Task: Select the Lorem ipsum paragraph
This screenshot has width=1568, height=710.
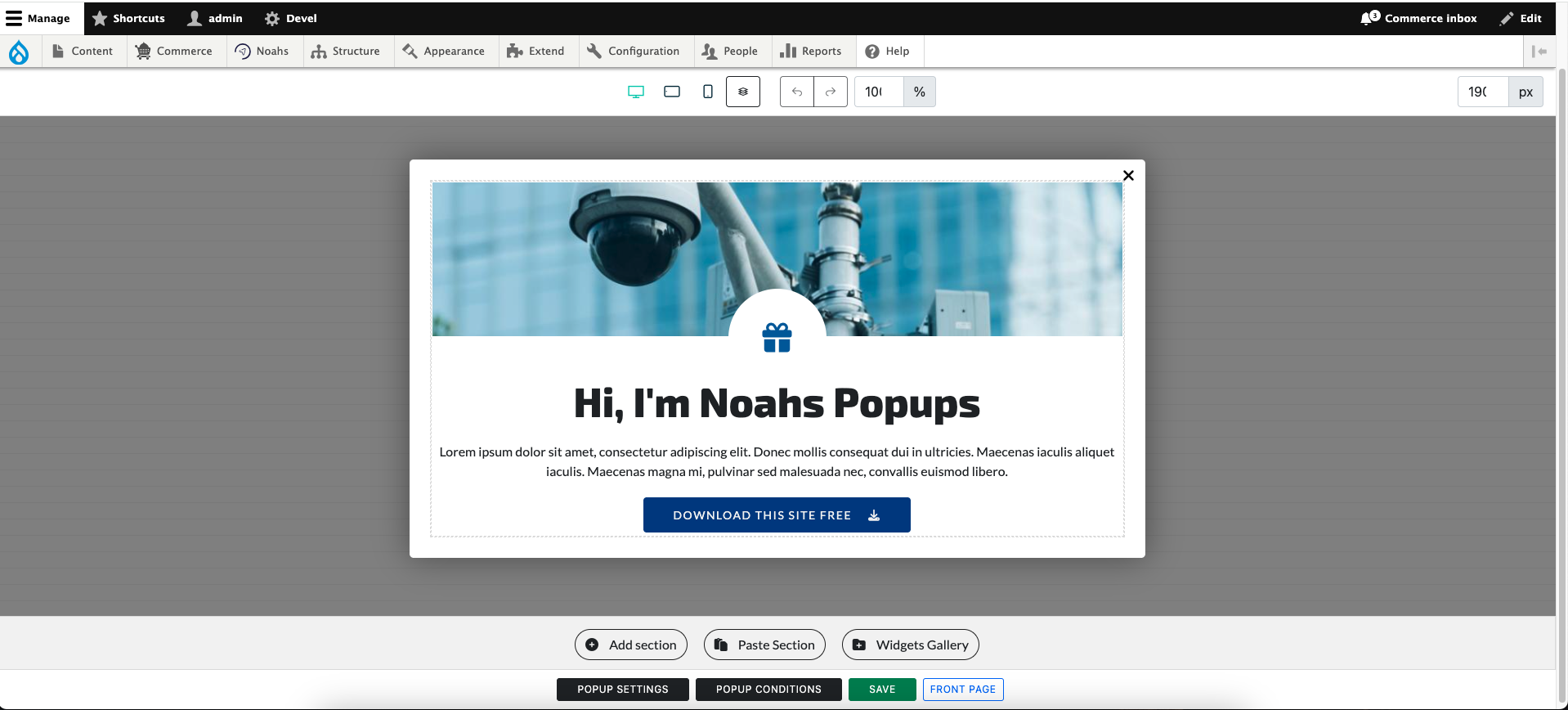Action: (x=777, y=461)
